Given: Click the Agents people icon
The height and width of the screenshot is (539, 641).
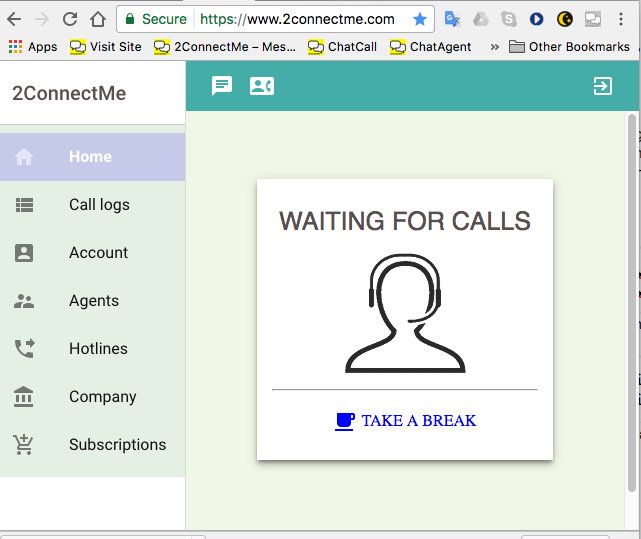Looking at the screenshot, I should point(24,301).
